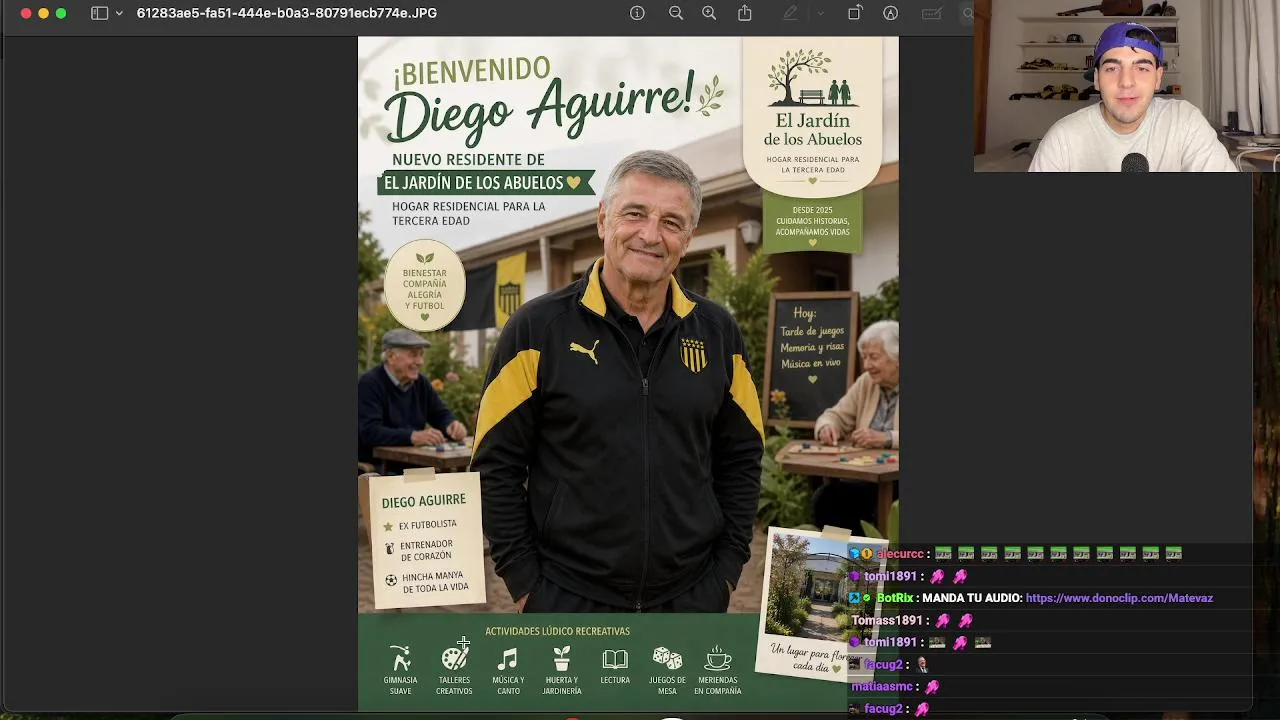
Task: Show the Markup toolbar
Action: tap(890, 13)
